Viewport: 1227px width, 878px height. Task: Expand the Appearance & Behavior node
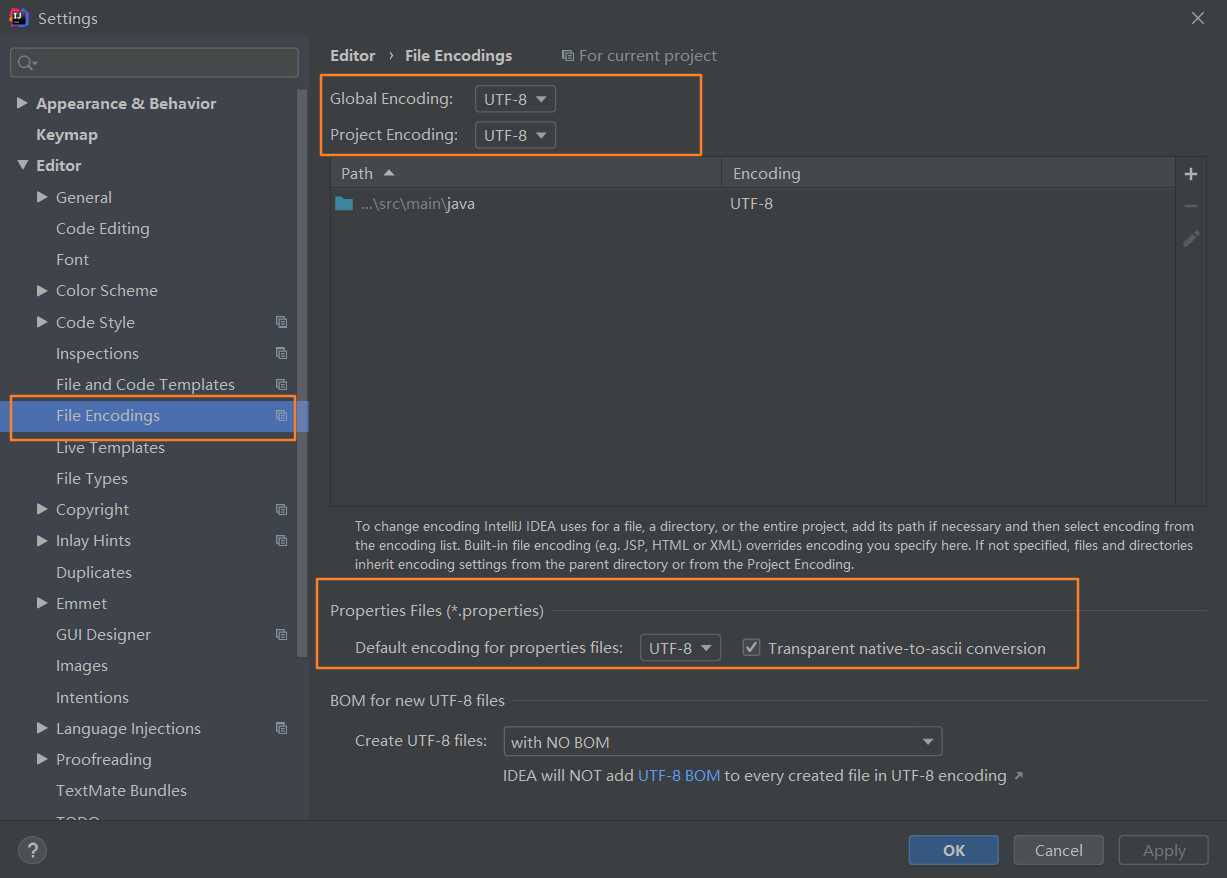point(22,103)
